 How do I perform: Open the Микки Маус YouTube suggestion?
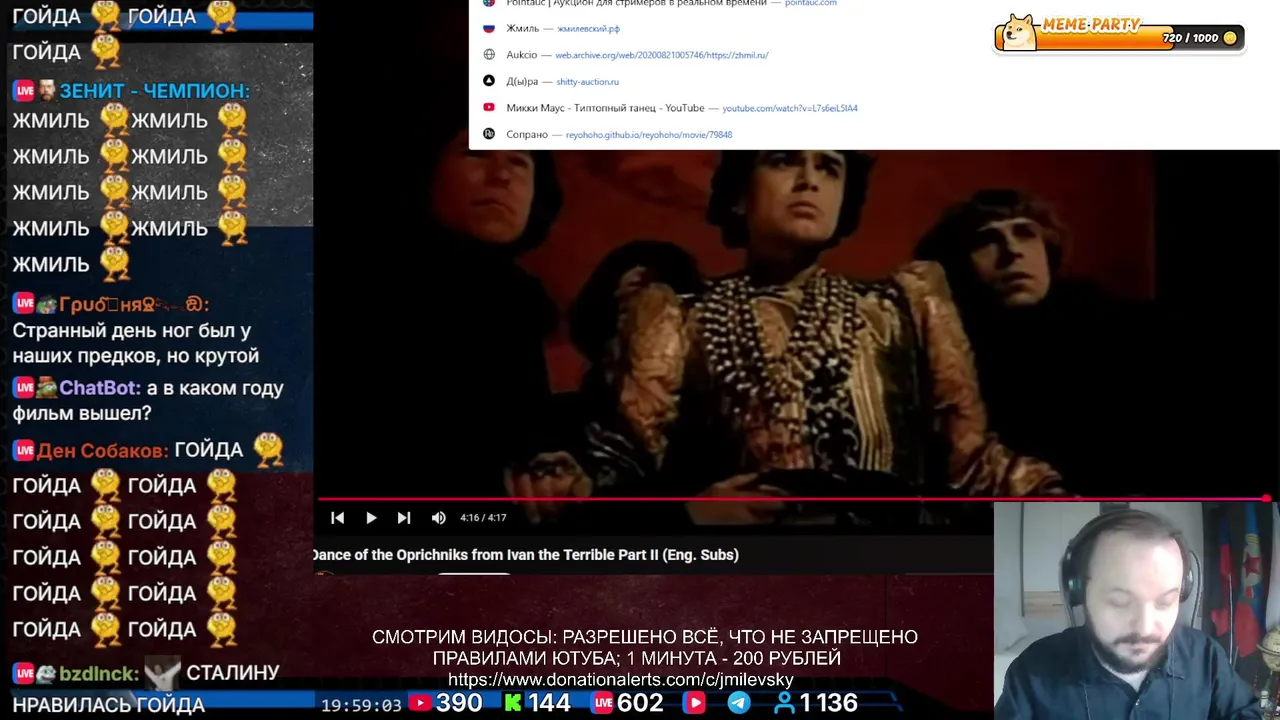(x=874, y=108)
